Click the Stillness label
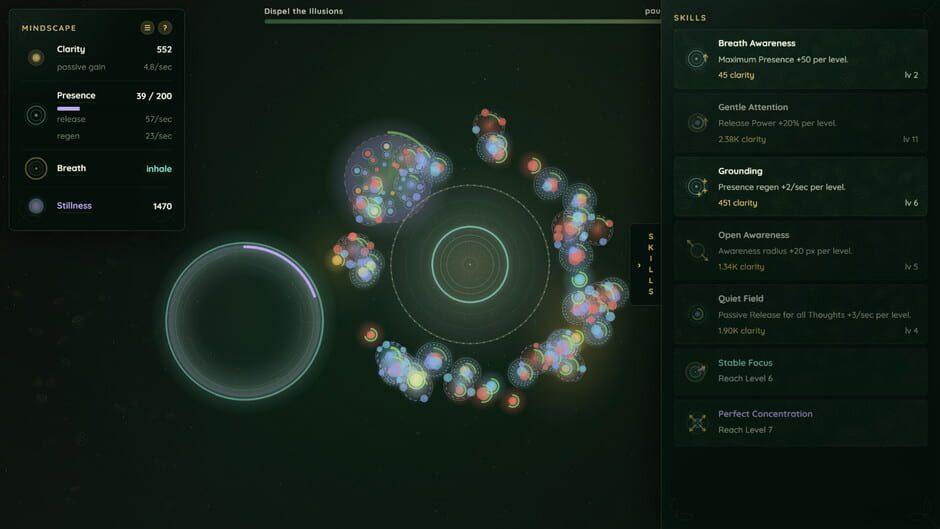 (74, 206)
